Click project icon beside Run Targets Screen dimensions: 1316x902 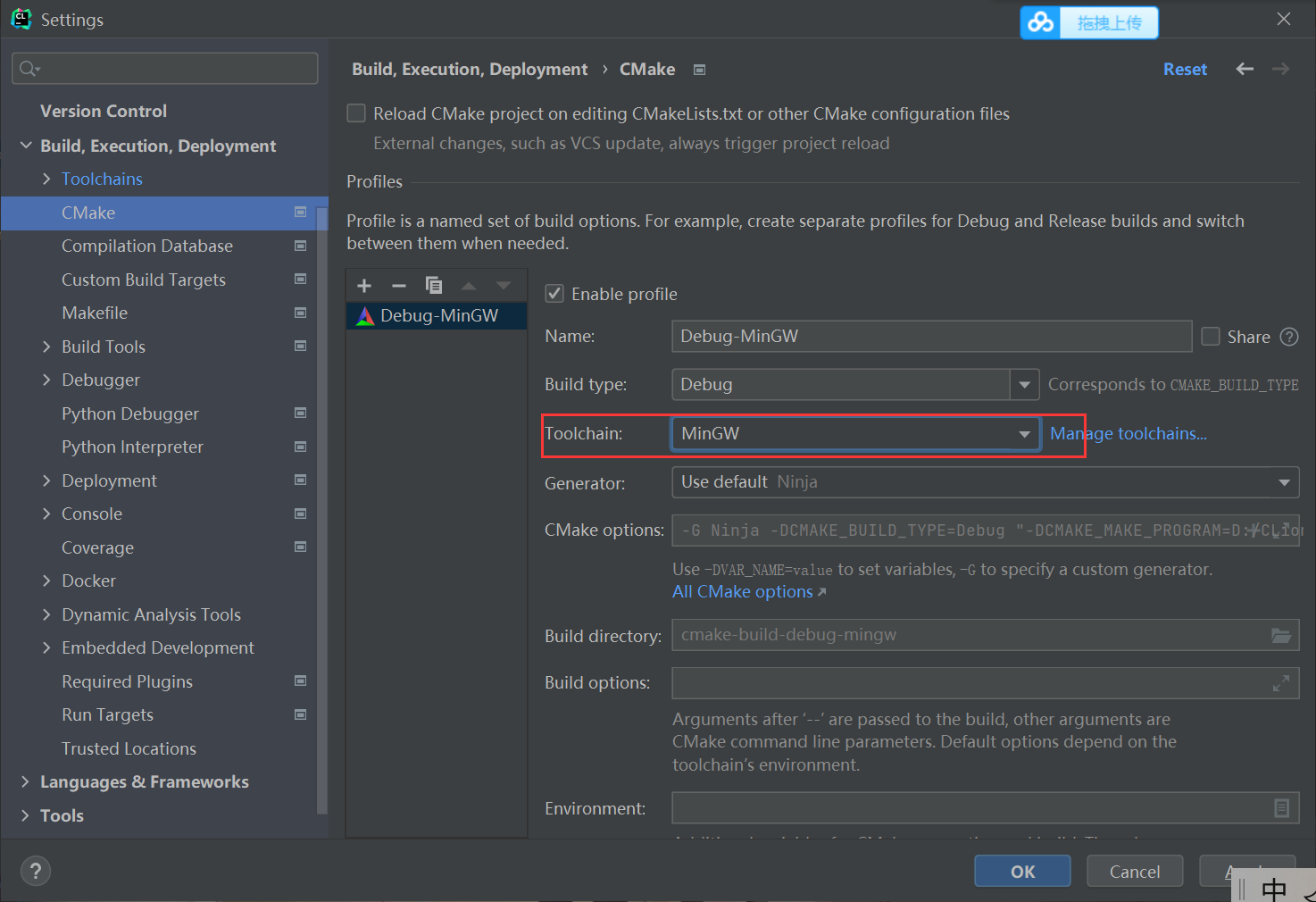tap(301, 714)
